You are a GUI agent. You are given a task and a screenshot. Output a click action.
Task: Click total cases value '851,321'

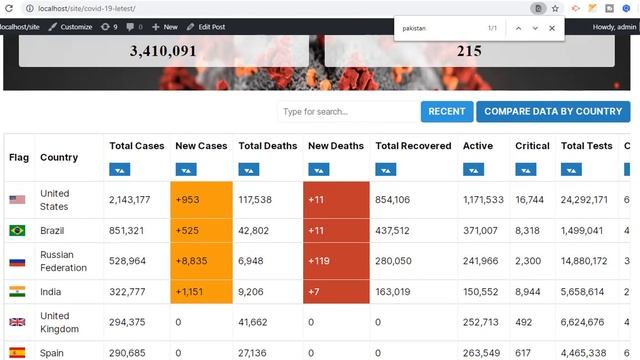(126, 231)
